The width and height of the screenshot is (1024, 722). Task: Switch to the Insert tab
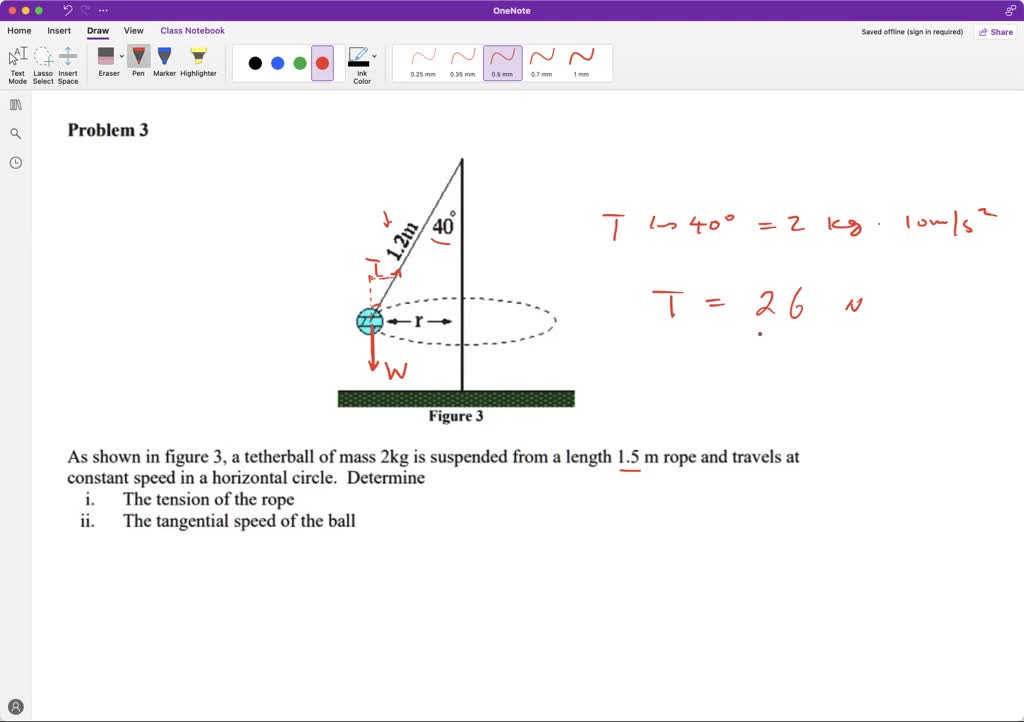(x=59, y=30)
